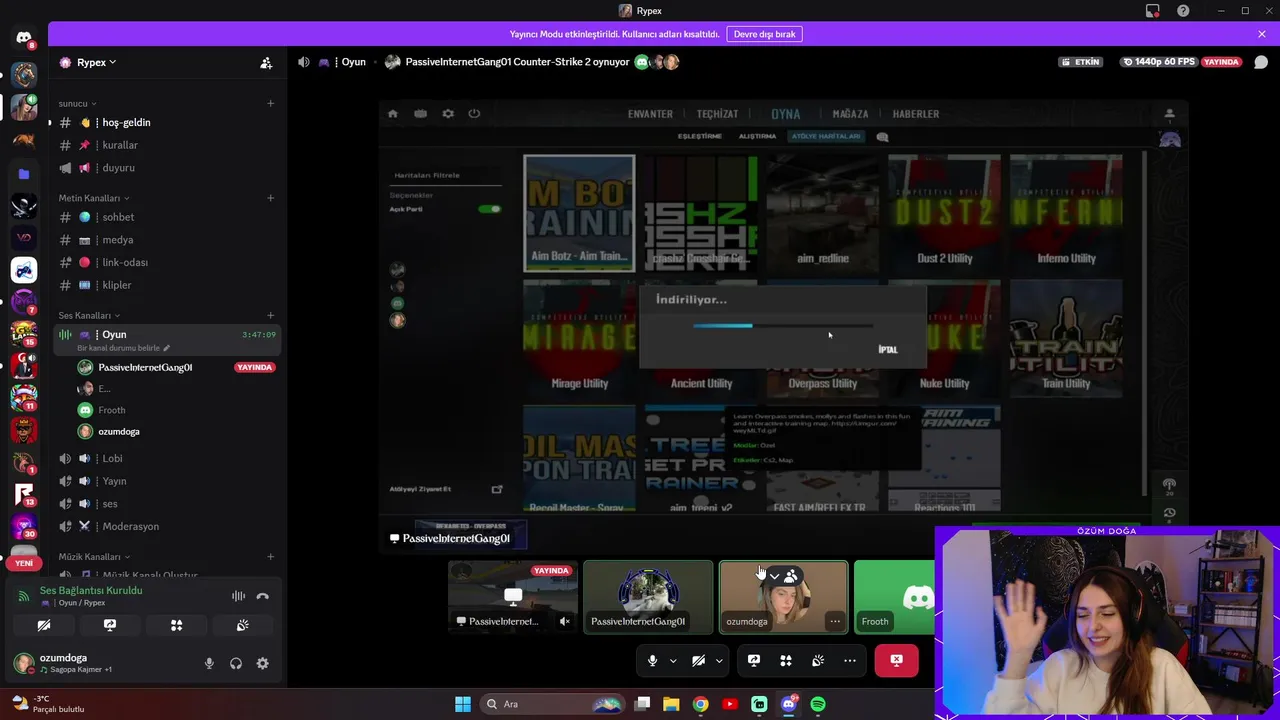This screenshot has height=720, width=1280.
Task: Disconnect from voice with hang-up icon
Action: pyautogui.click(x=262, y=596)
